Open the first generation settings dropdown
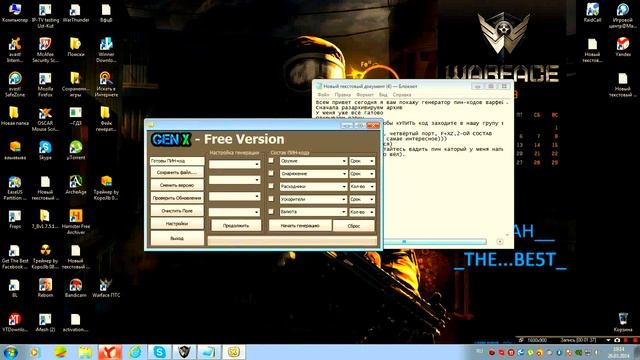This screenshot has height=360, width=640. 234,164
